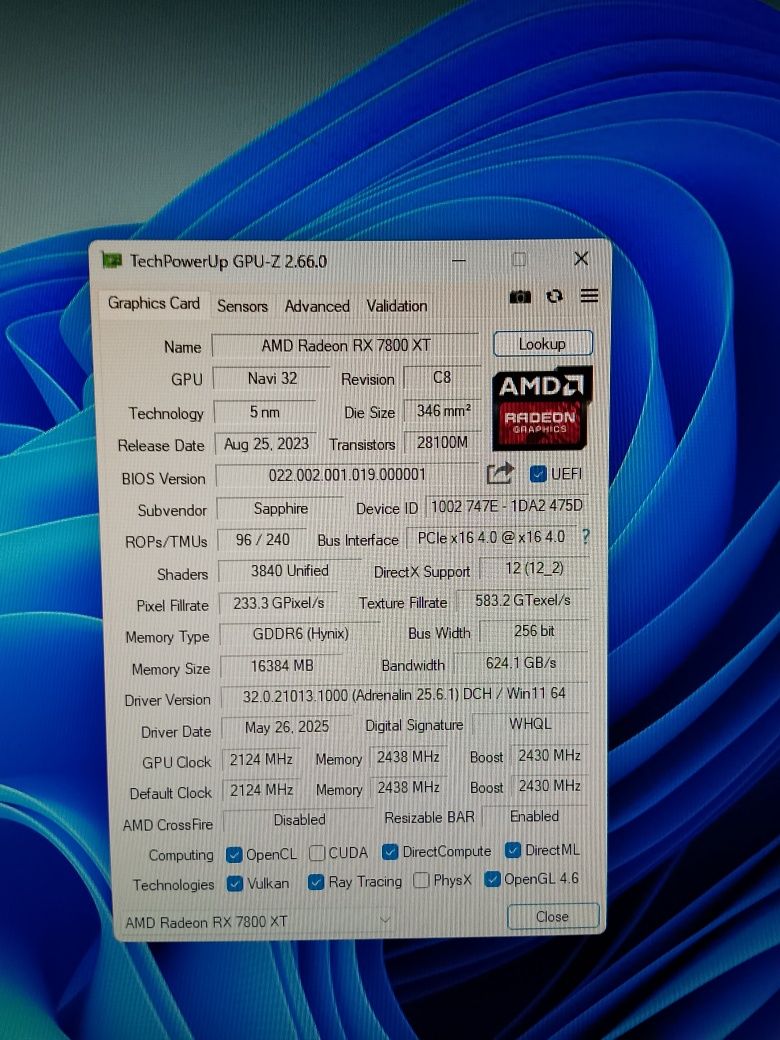
Task: Click the Transistors value 28100M
Action: [x=442, y=442]
